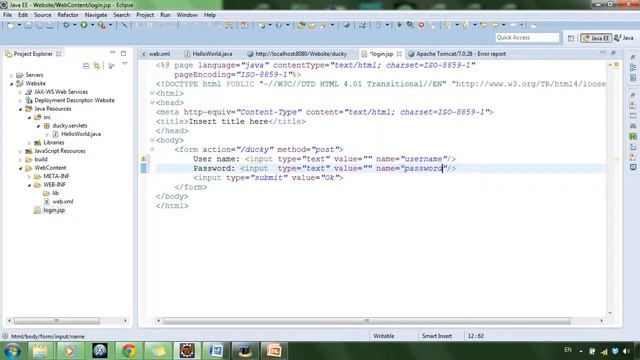
Task: Click the Run Last Tool toolbox icon
Action: pos(101,25)
